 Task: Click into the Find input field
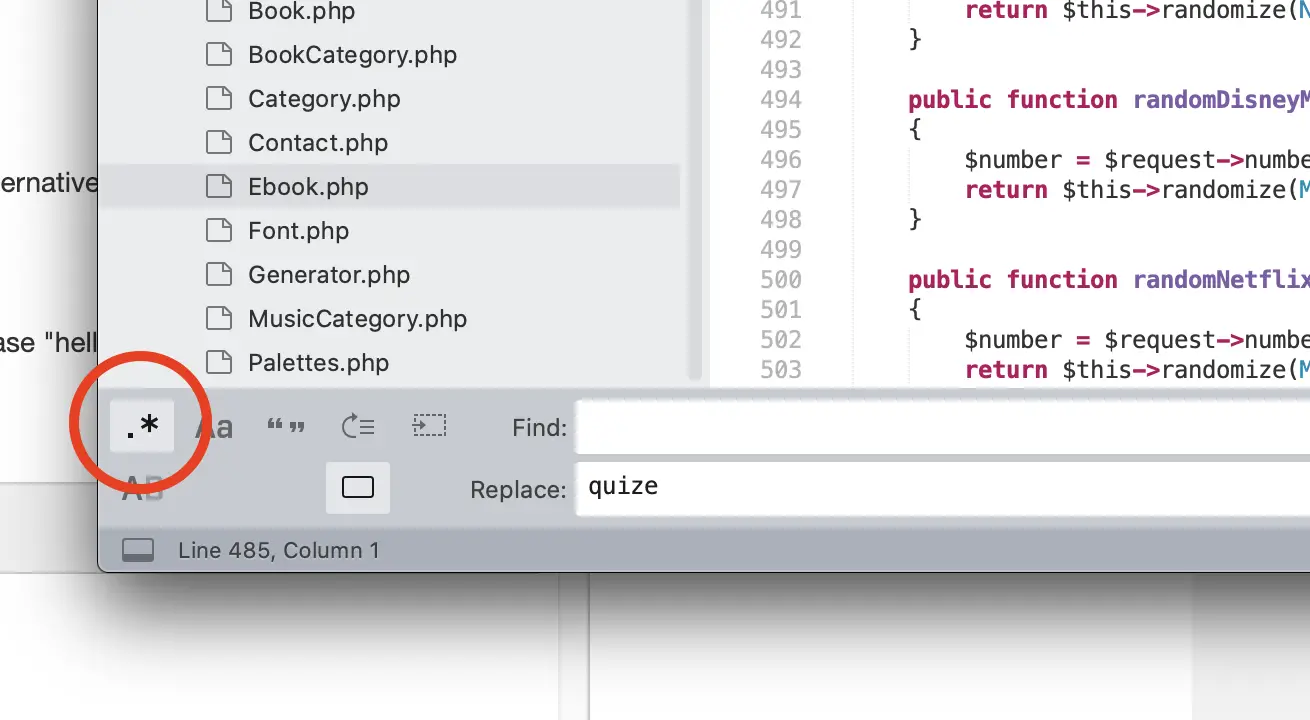click(x=942, y=428)
